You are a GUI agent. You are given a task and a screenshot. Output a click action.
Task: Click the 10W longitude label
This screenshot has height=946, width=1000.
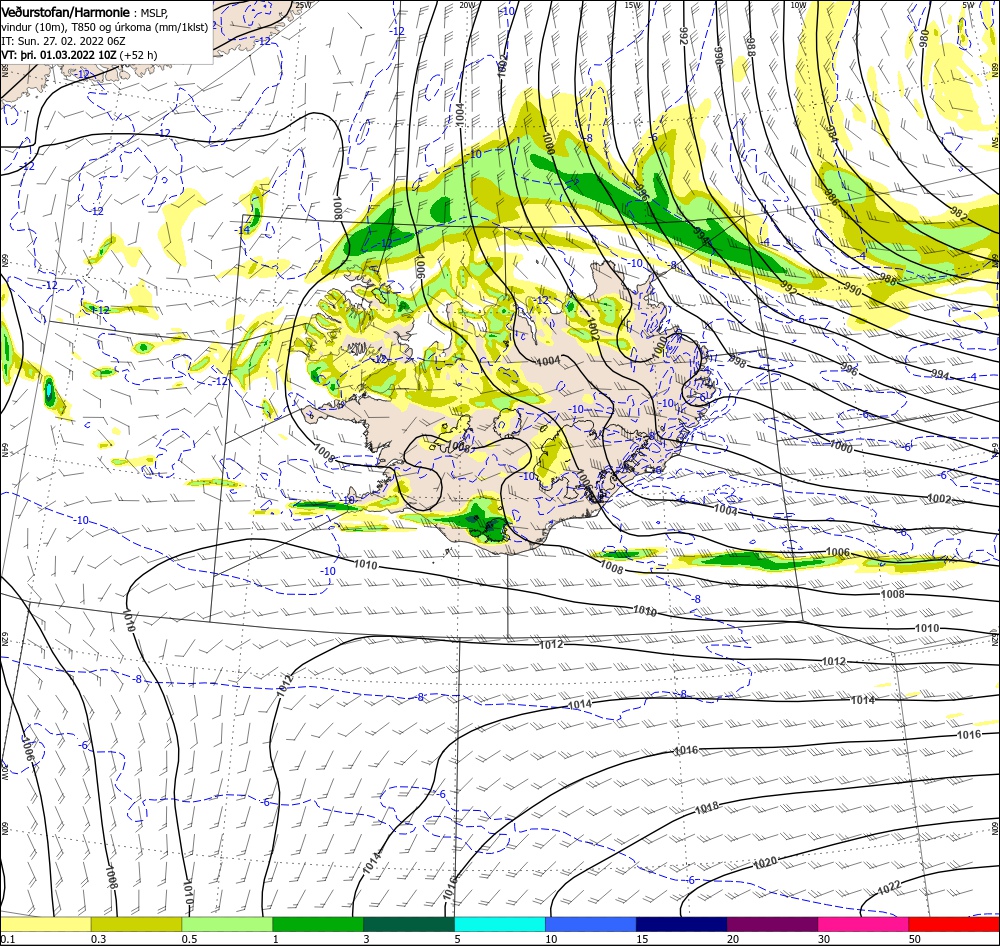(x=798, y=5)
